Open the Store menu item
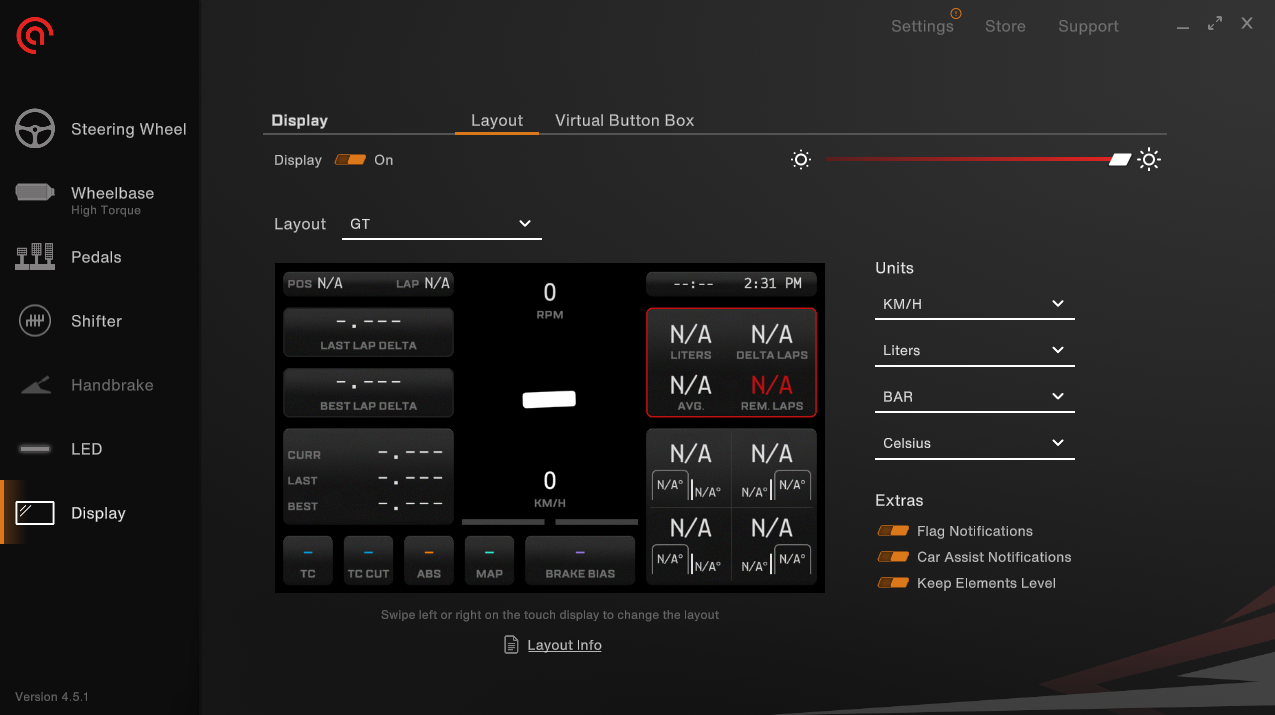The width and height of the screenshot is (1275, 715). (1005, 26)
